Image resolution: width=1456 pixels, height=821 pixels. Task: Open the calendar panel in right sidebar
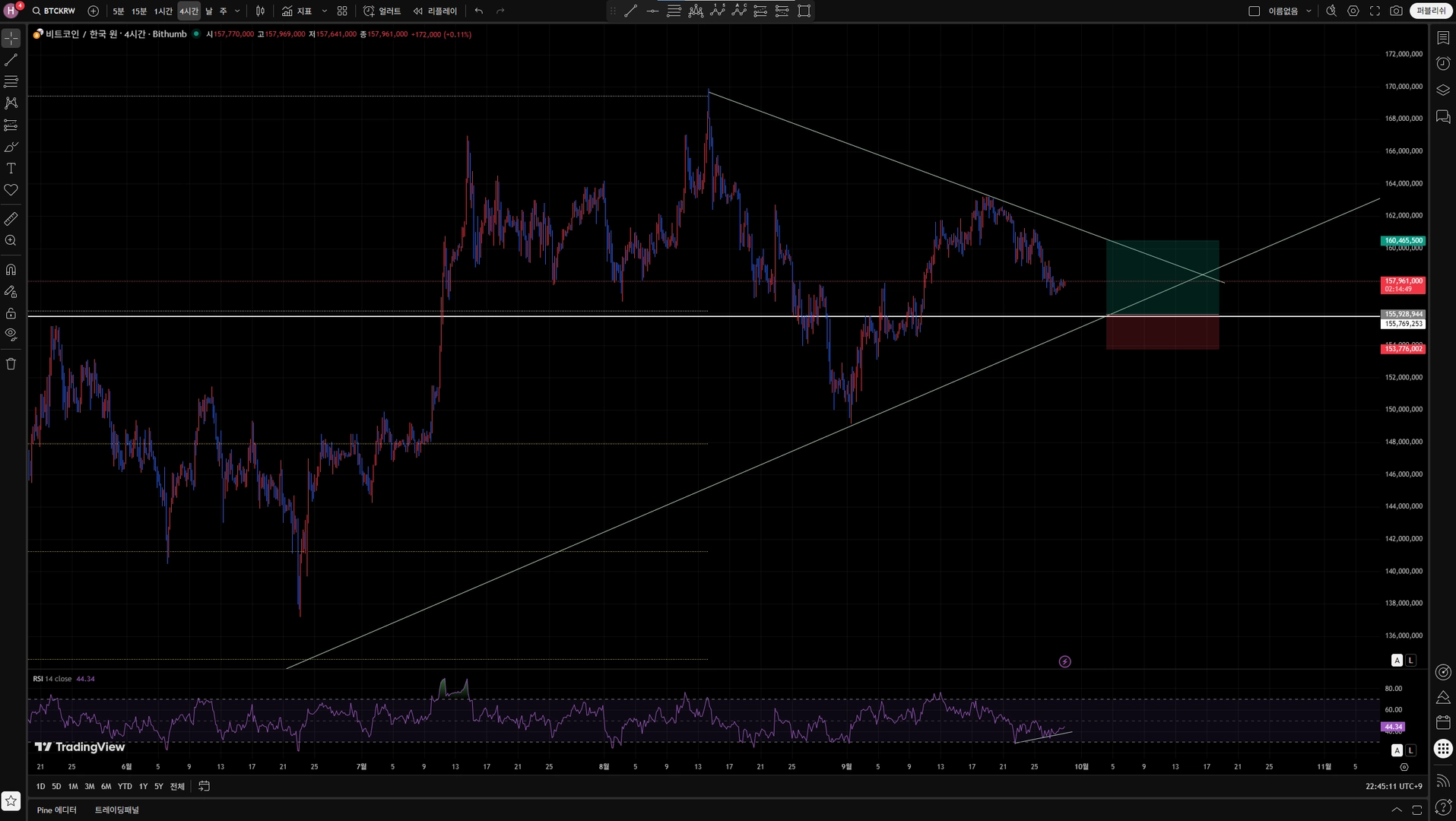1443,722
